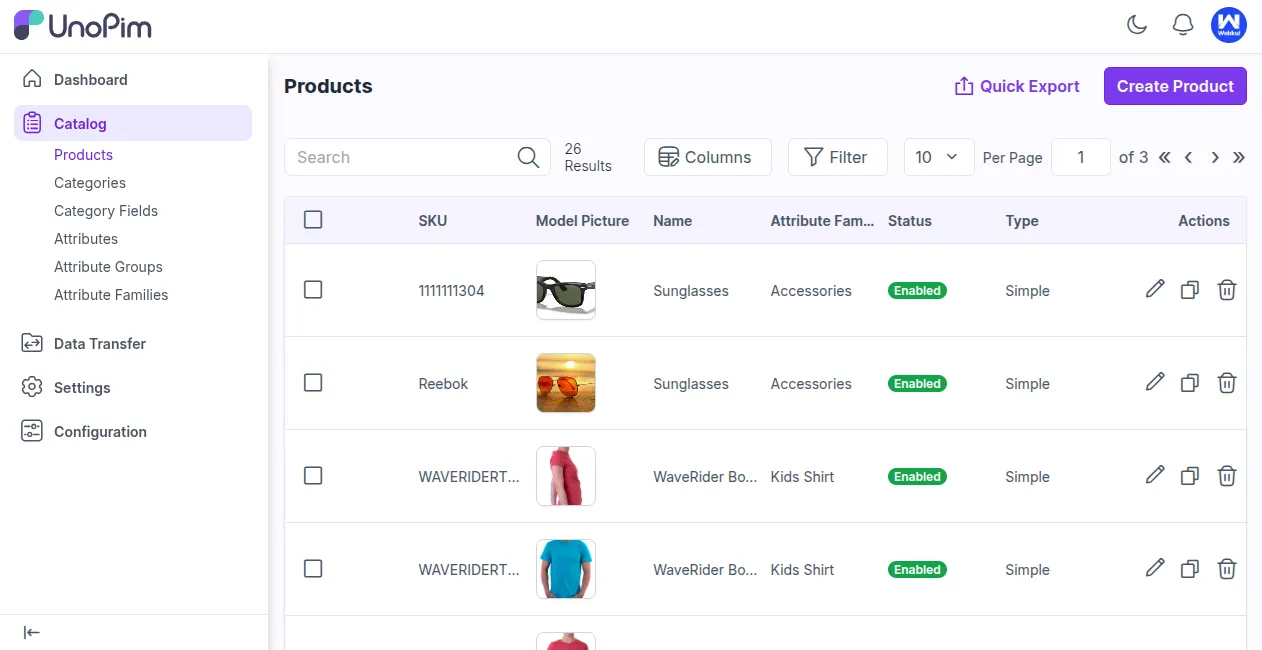The height and width of the screenshot is (650, 1262).
Task: Expand the Settings sidebar section
Action: click(x=82, y=387)
